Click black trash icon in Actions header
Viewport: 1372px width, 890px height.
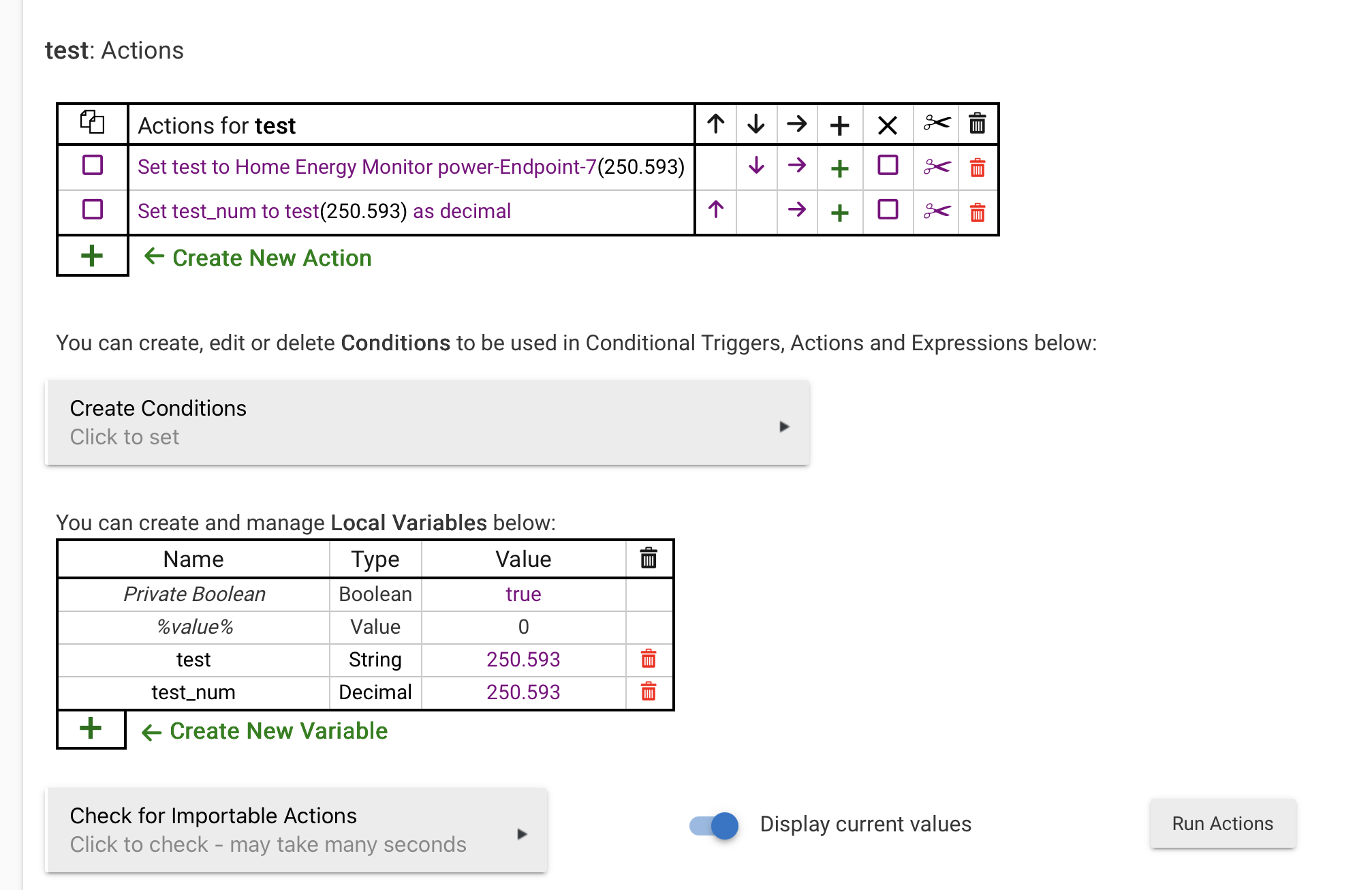977,123
